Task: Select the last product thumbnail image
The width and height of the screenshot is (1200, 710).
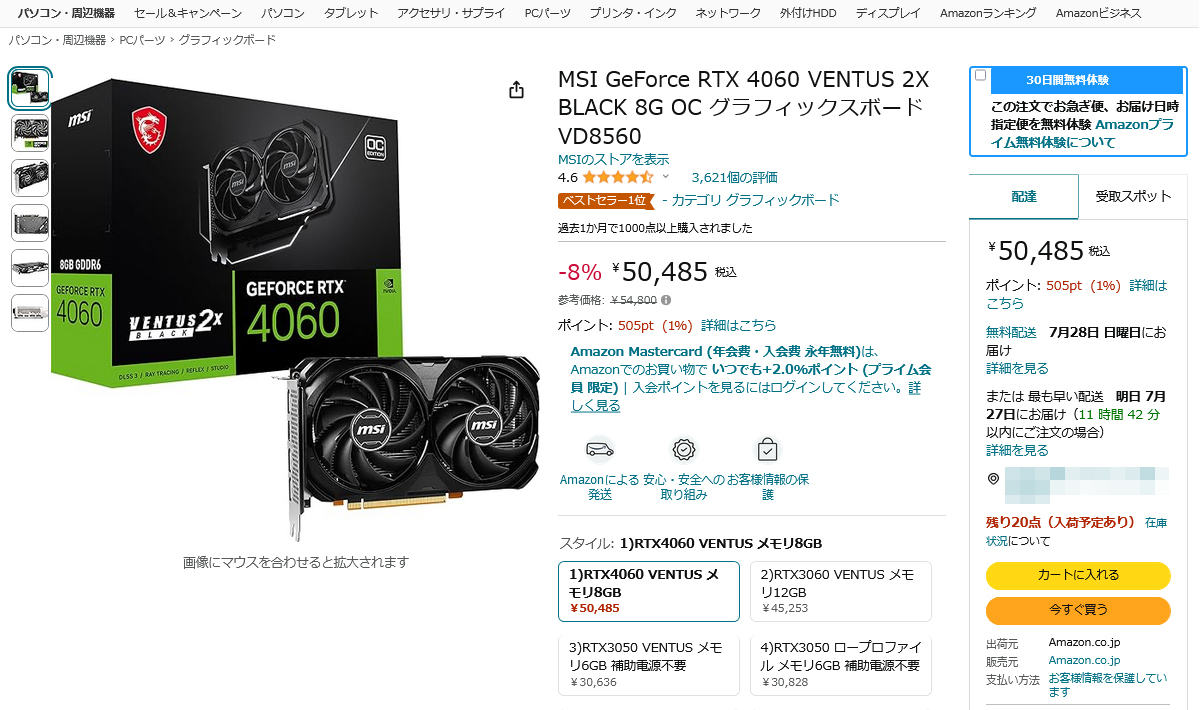Action: point(30,312)
